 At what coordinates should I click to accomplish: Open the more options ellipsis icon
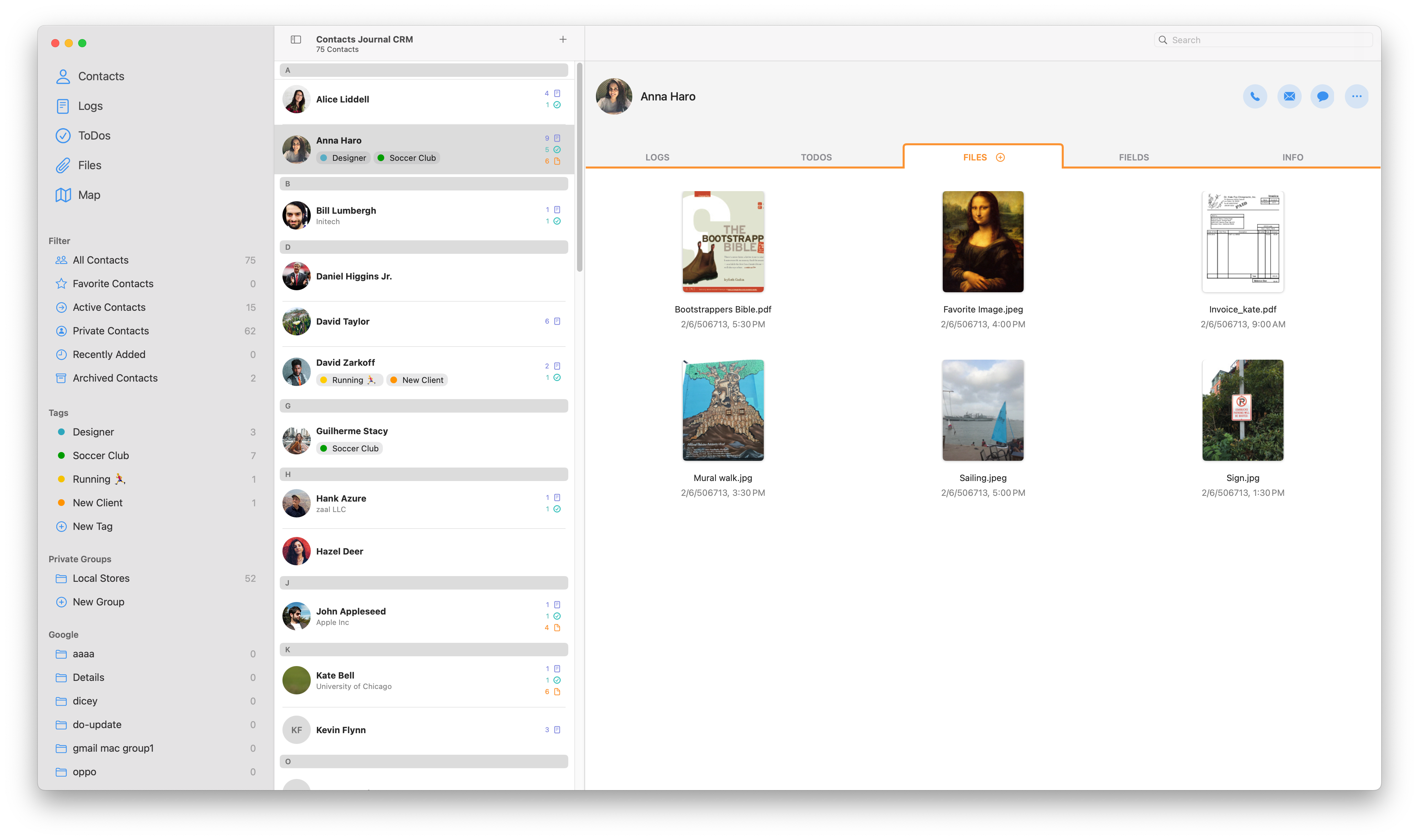click(x=1356, y=96)
